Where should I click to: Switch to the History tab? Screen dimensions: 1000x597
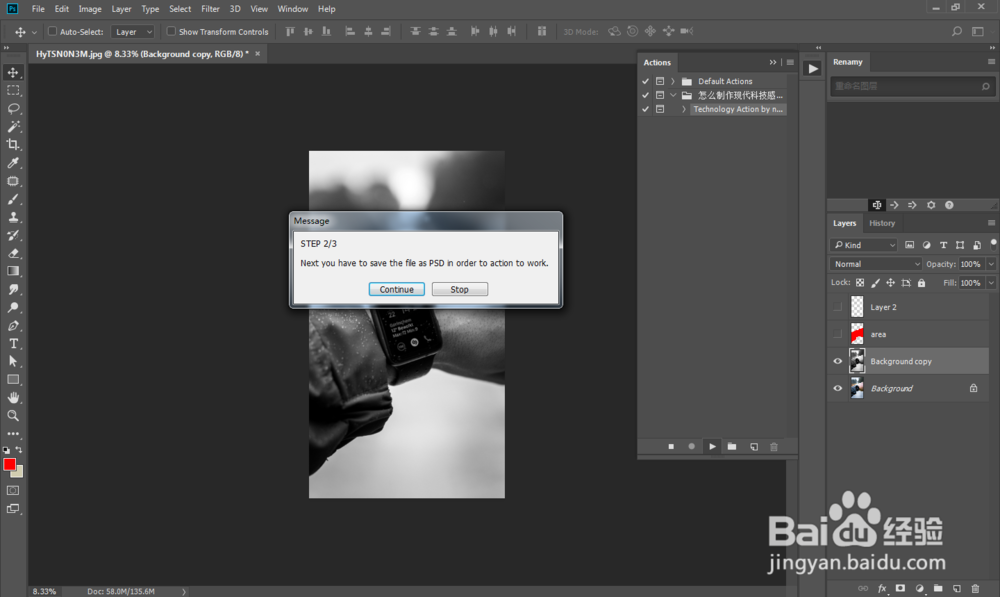tap(882, 223)
